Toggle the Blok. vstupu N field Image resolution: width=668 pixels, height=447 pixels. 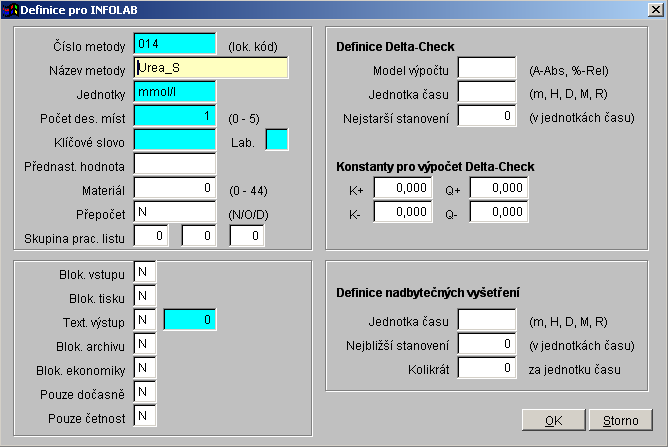(x=145, y=272)
